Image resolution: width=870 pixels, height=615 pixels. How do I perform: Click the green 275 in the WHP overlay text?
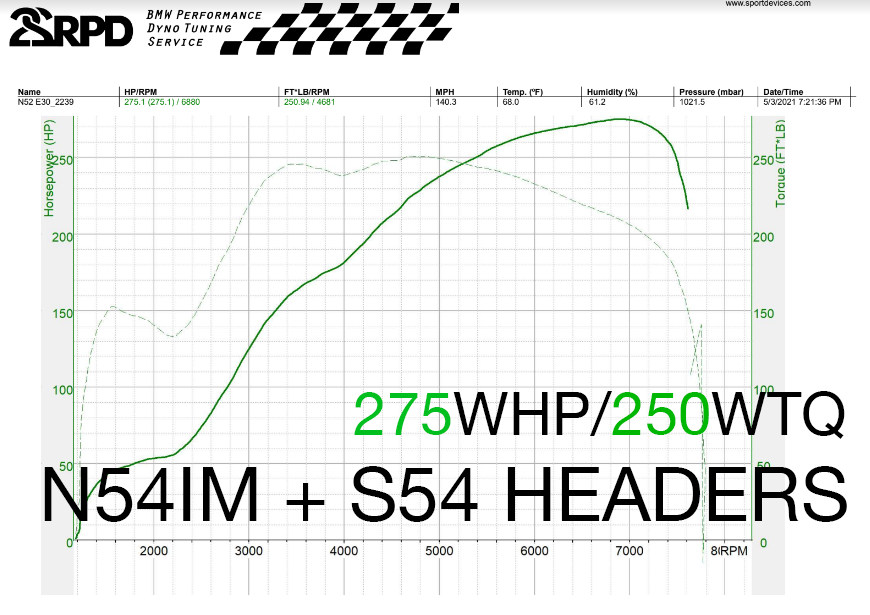[403, 414]
